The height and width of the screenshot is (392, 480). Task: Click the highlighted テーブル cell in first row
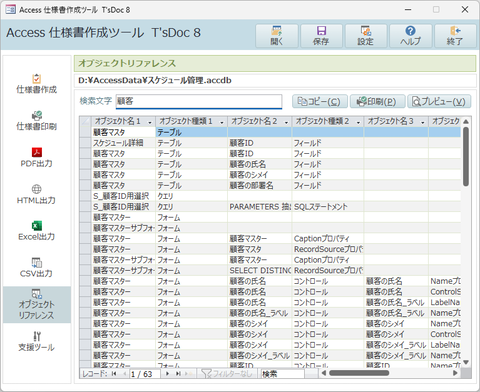tap(191, 132)
